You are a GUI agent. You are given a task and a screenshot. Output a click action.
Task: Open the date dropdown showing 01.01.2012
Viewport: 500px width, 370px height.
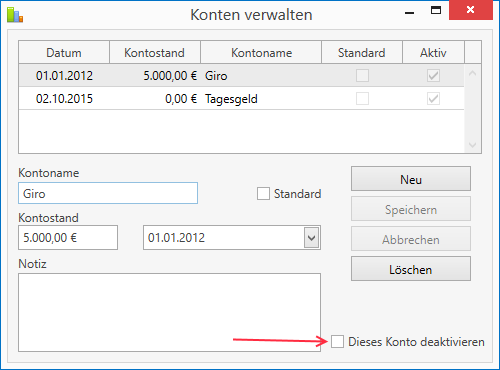312,238
